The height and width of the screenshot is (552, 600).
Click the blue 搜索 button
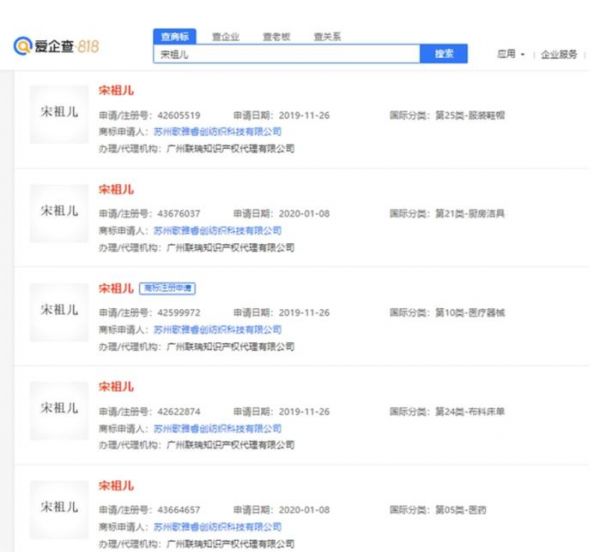[444, 54]
